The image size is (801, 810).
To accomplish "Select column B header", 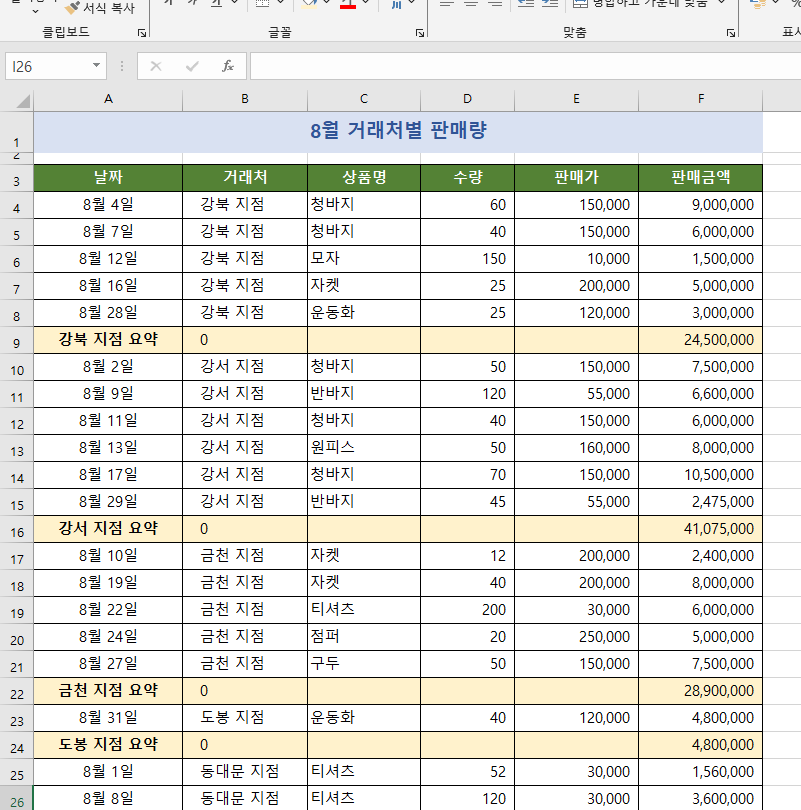I will pos(245,99).
